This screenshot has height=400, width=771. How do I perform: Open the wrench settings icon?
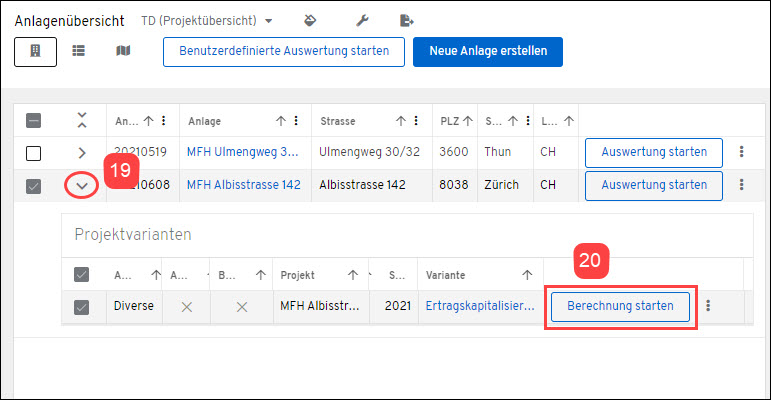point(362,21)
